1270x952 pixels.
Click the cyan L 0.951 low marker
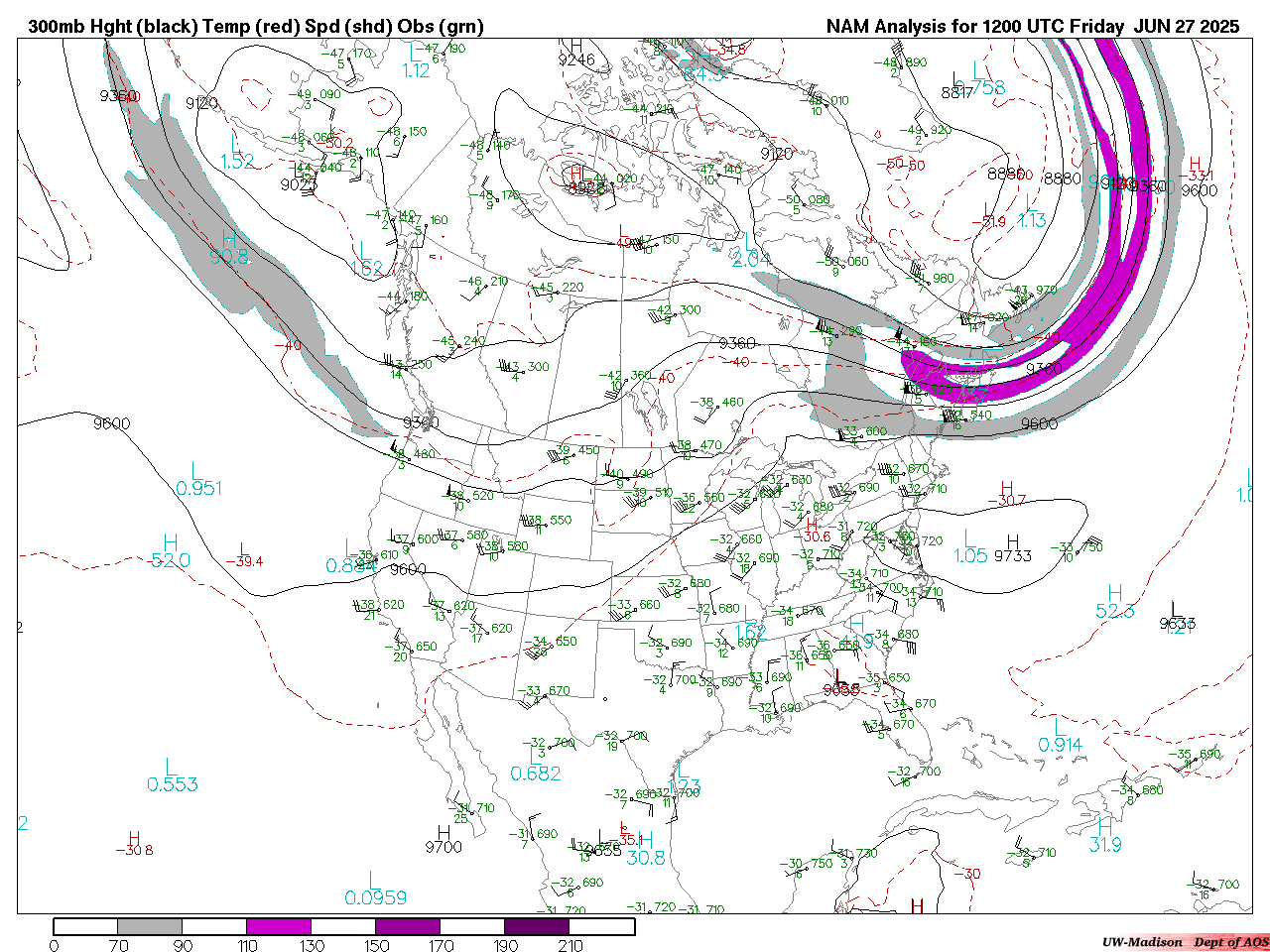tap(198, 479)
